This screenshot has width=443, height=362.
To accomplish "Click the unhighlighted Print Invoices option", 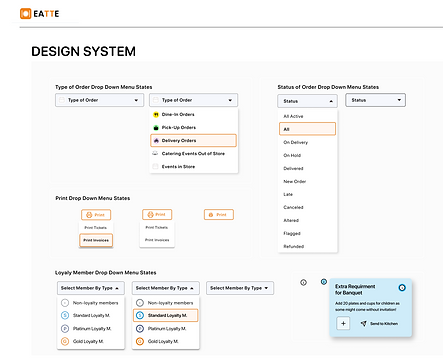I will (157, 240).
